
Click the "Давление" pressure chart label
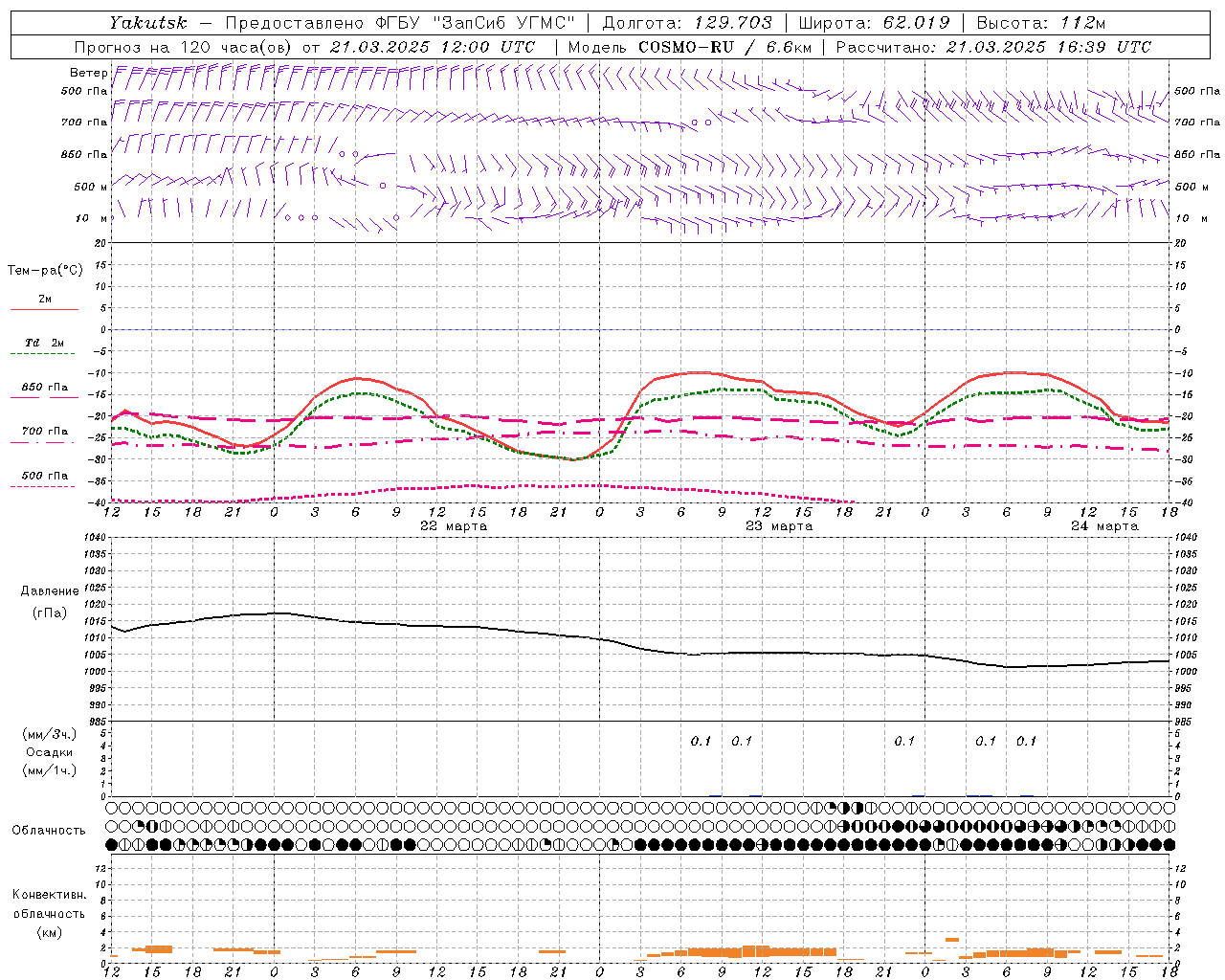(x=50, y=591)
